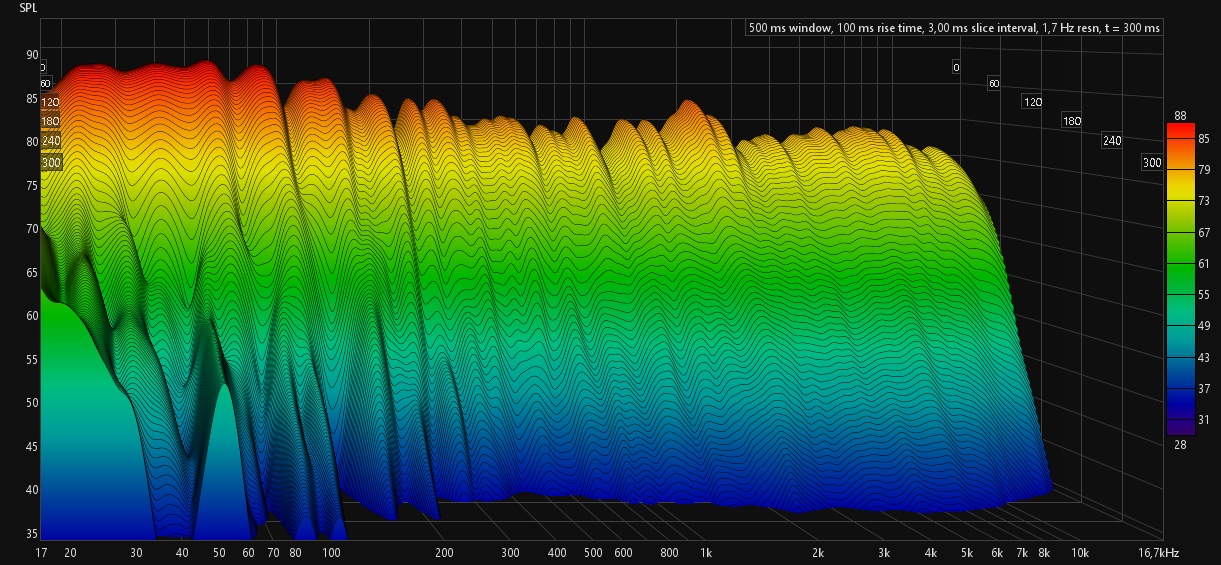Click the 73 value on color legend
The height and width of the screenshot is (565, 1221).
[1203, 201]
